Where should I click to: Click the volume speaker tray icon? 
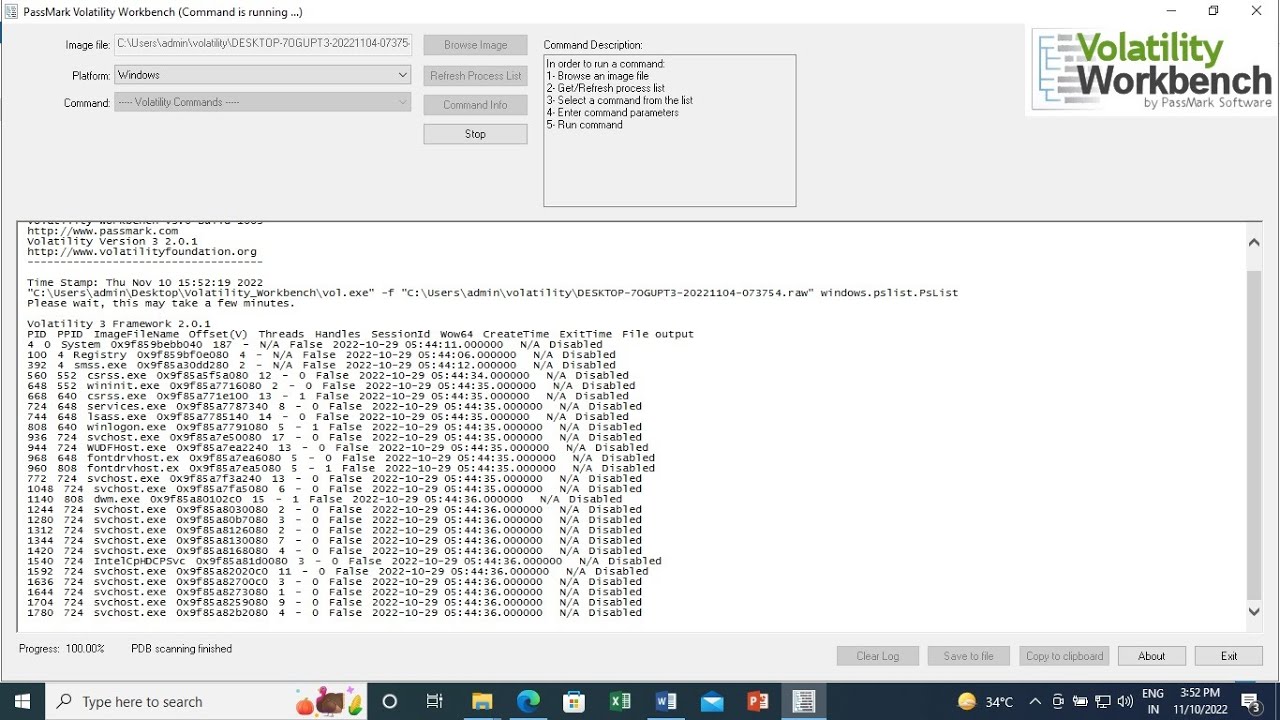coord(1125,702)
